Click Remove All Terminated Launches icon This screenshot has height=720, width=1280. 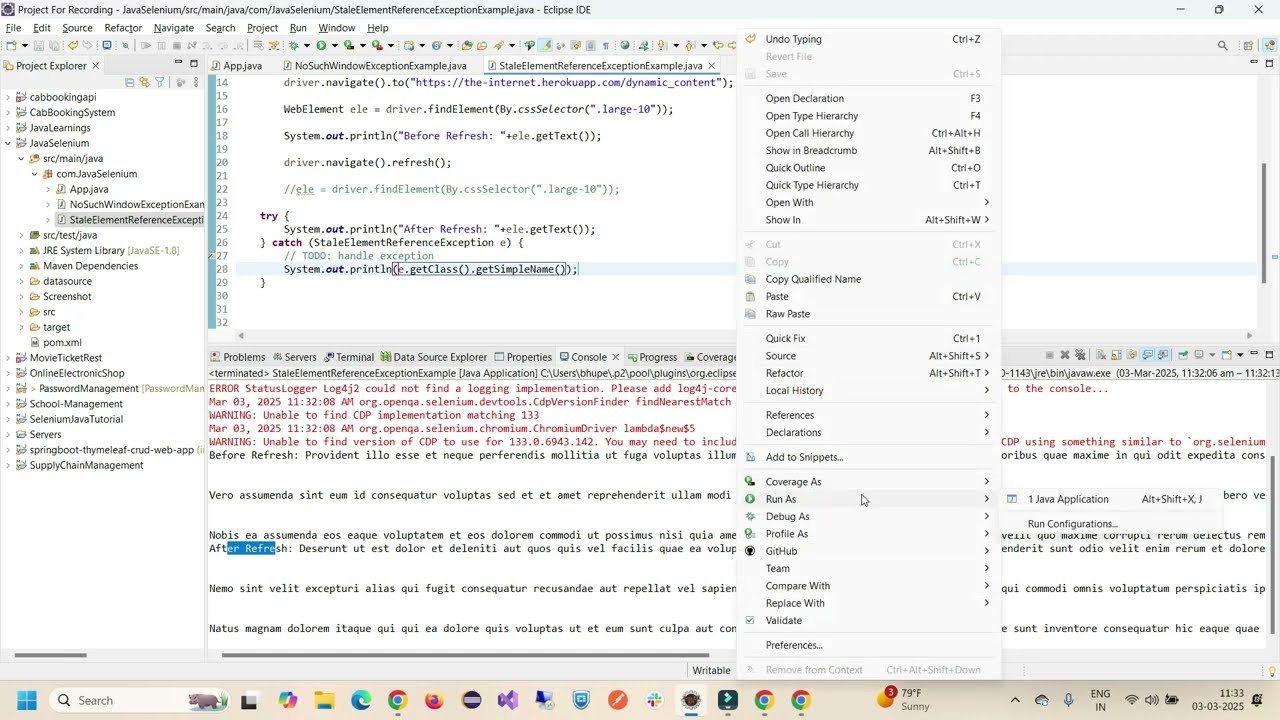tap(1080, 355)
